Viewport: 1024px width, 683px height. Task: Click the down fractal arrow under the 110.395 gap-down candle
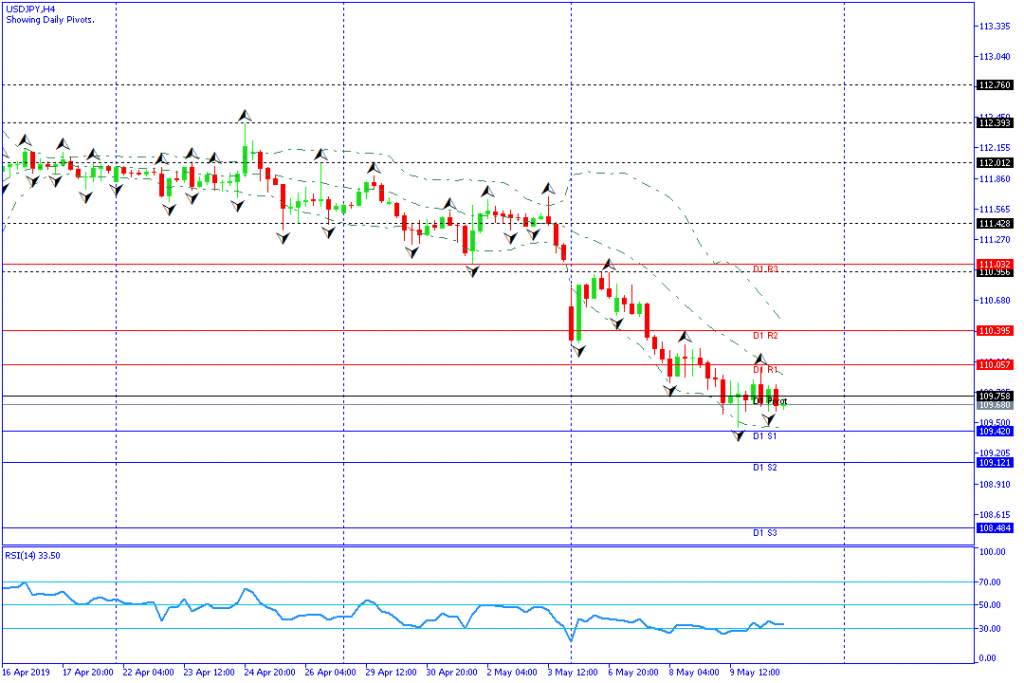[x=577, y=351]
